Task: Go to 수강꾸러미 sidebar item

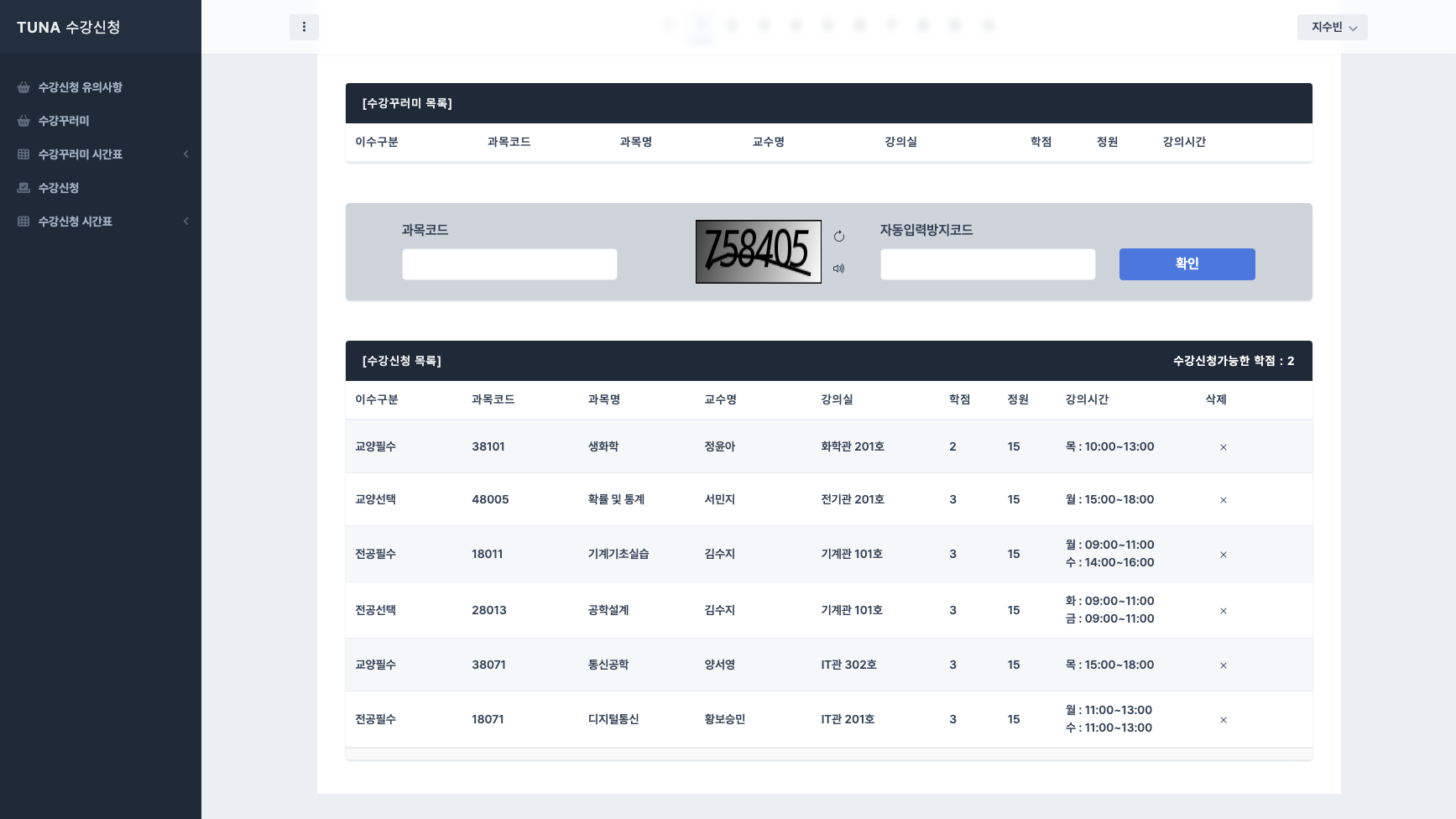Action: 64,121
